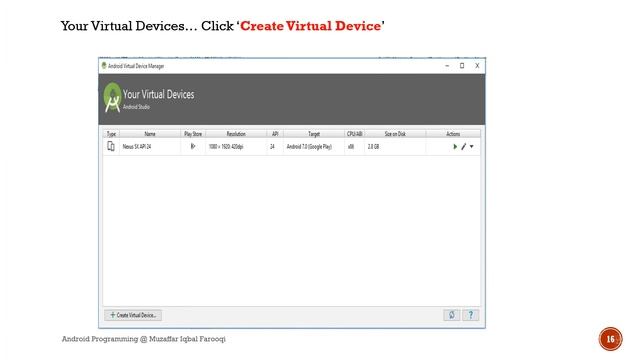Sort by the API column header

(x=275, y=134)
